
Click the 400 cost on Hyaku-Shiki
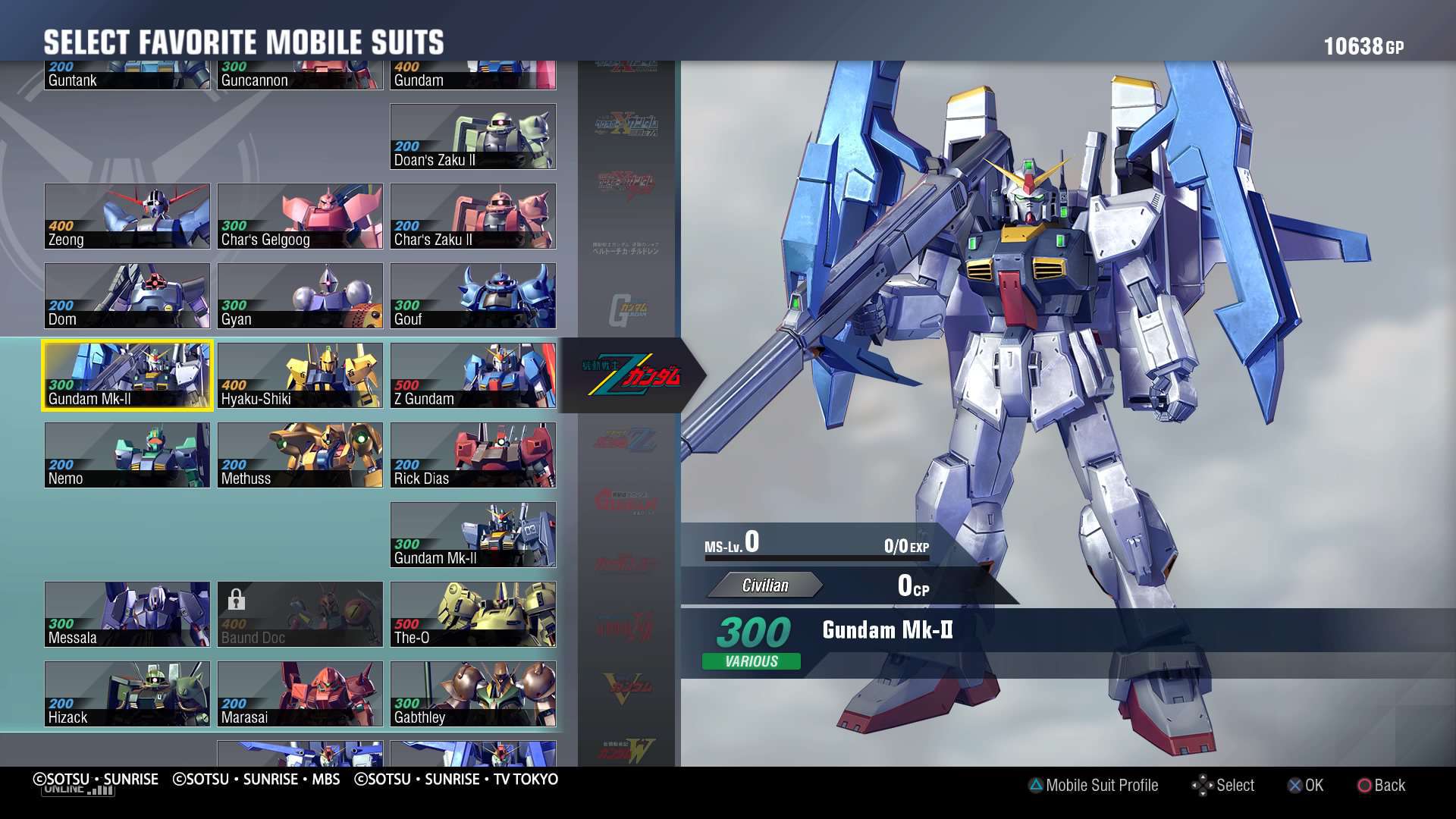click(234, 385)
